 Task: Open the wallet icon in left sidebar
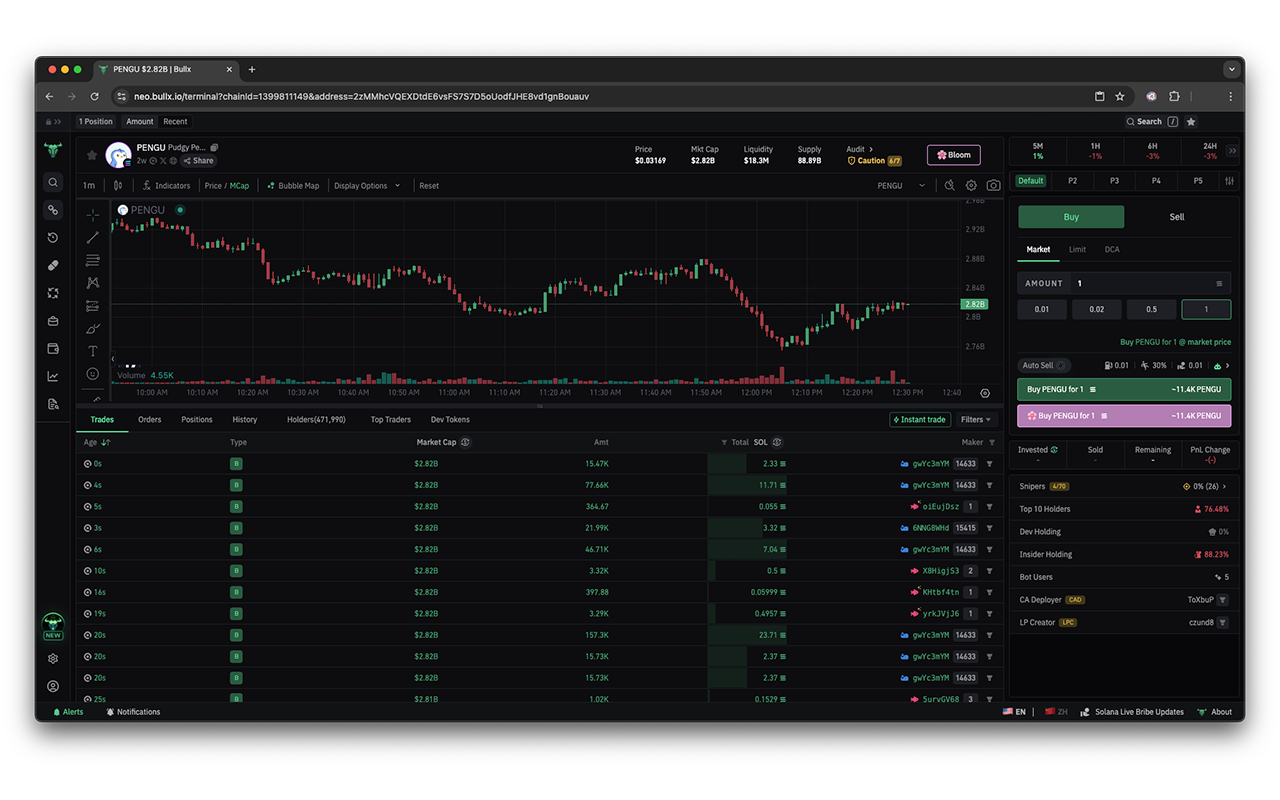53,349
